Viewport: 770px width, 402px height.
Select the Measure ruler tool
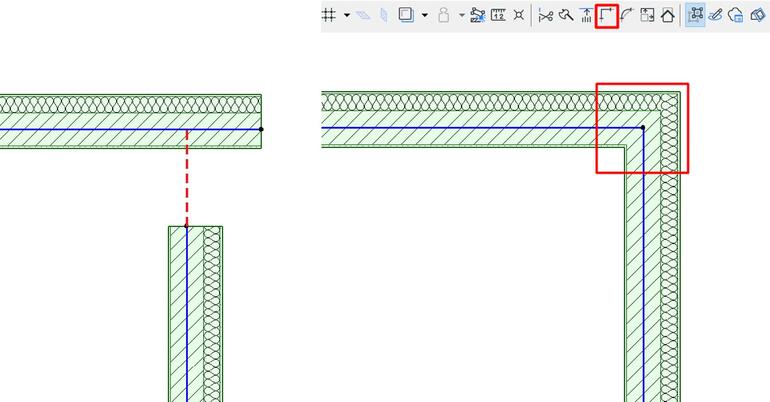coord(498,15)
